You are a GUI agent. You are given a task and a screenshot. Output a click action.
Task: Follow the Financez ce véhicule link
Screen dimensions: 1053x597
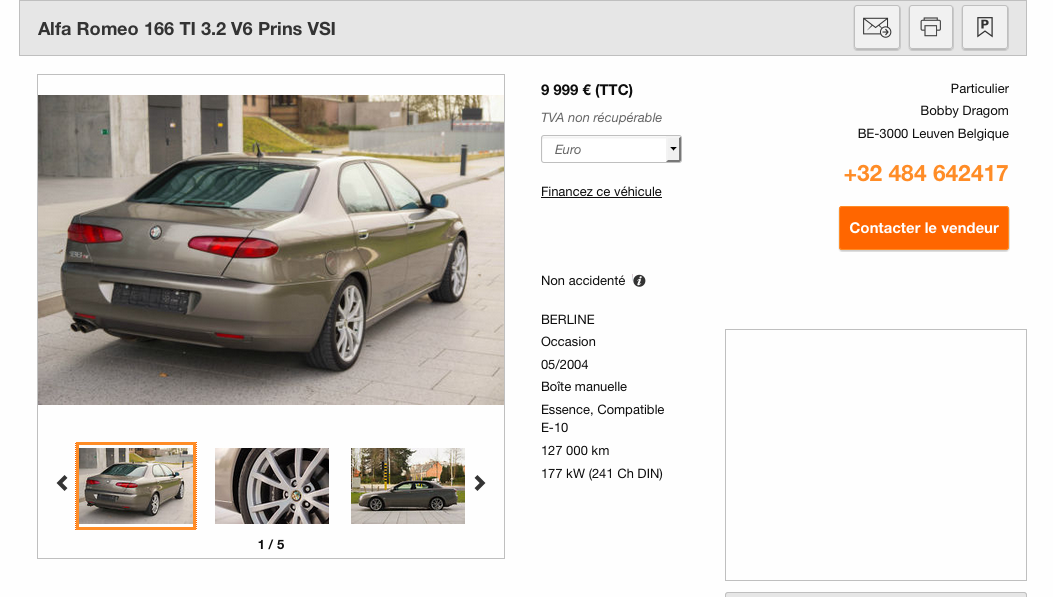[601, 191]
